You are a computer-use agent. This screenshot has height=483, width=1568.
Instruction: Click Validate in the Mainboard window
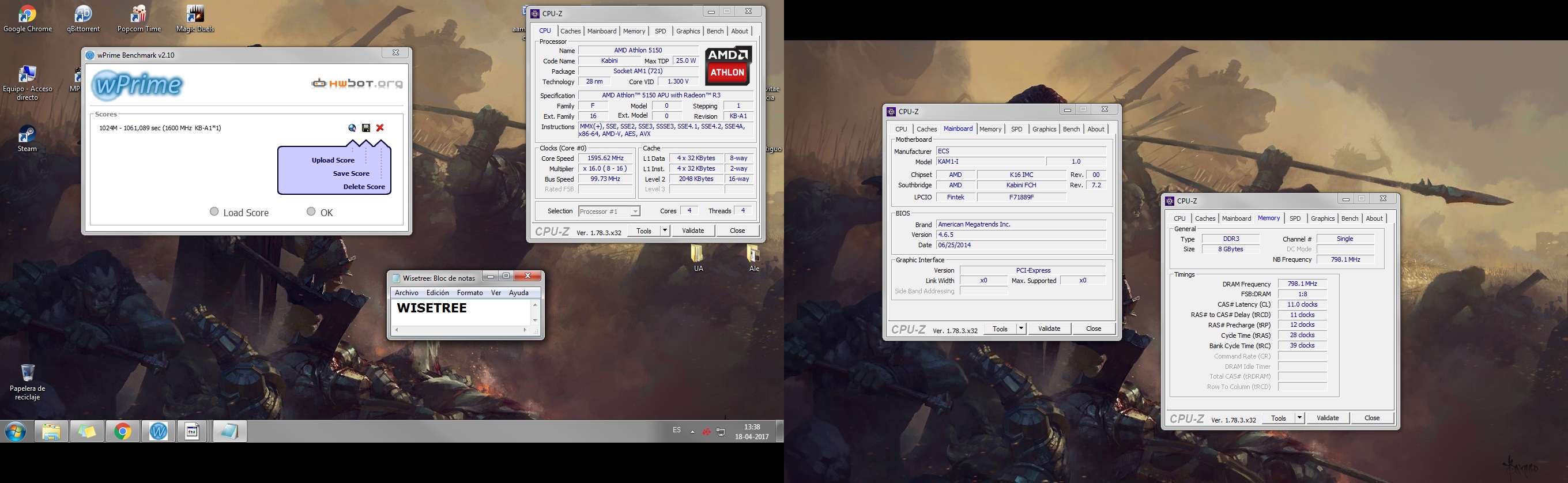[x=1049, y=329]
